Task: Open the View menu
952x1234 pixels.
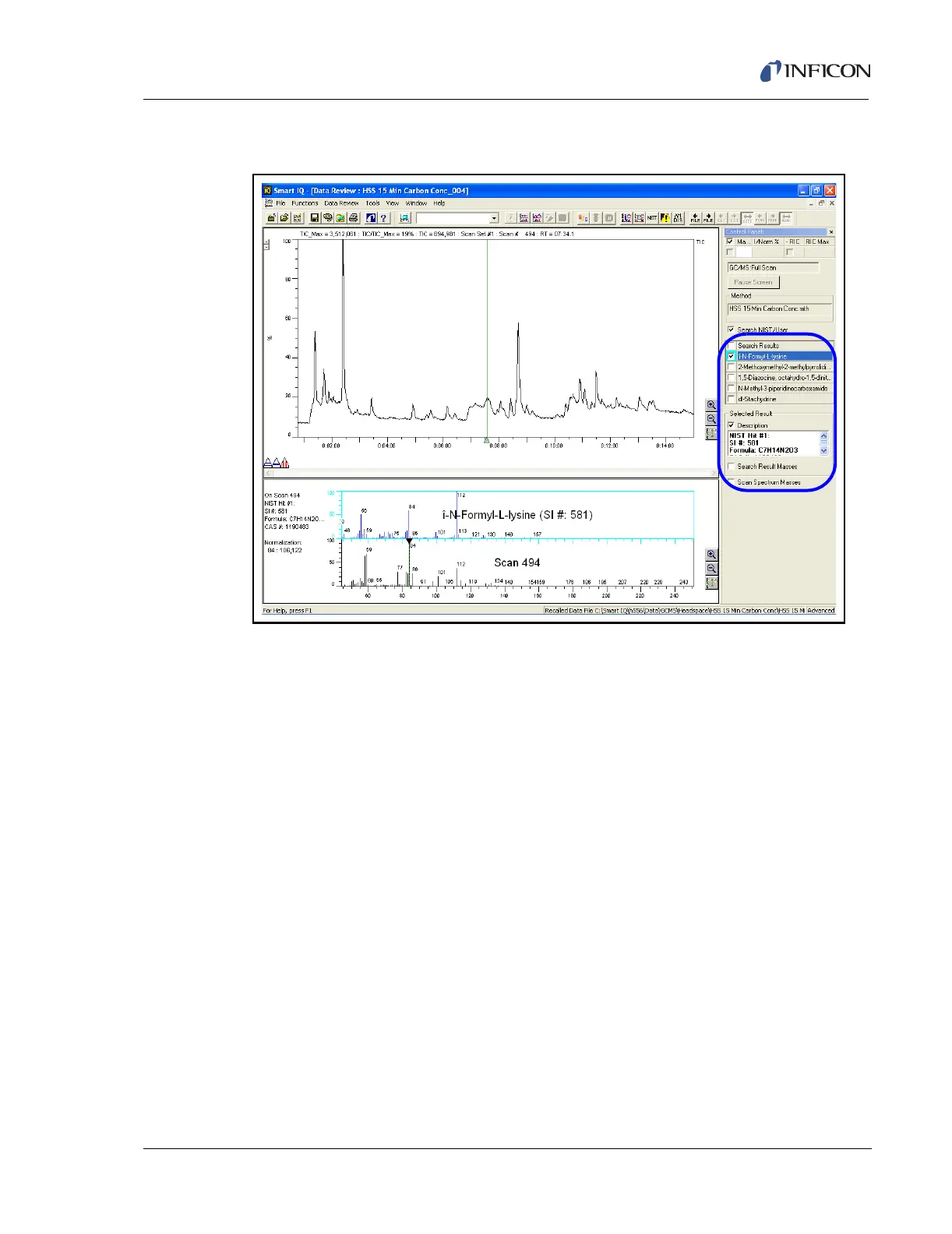Action: point(393,203)
